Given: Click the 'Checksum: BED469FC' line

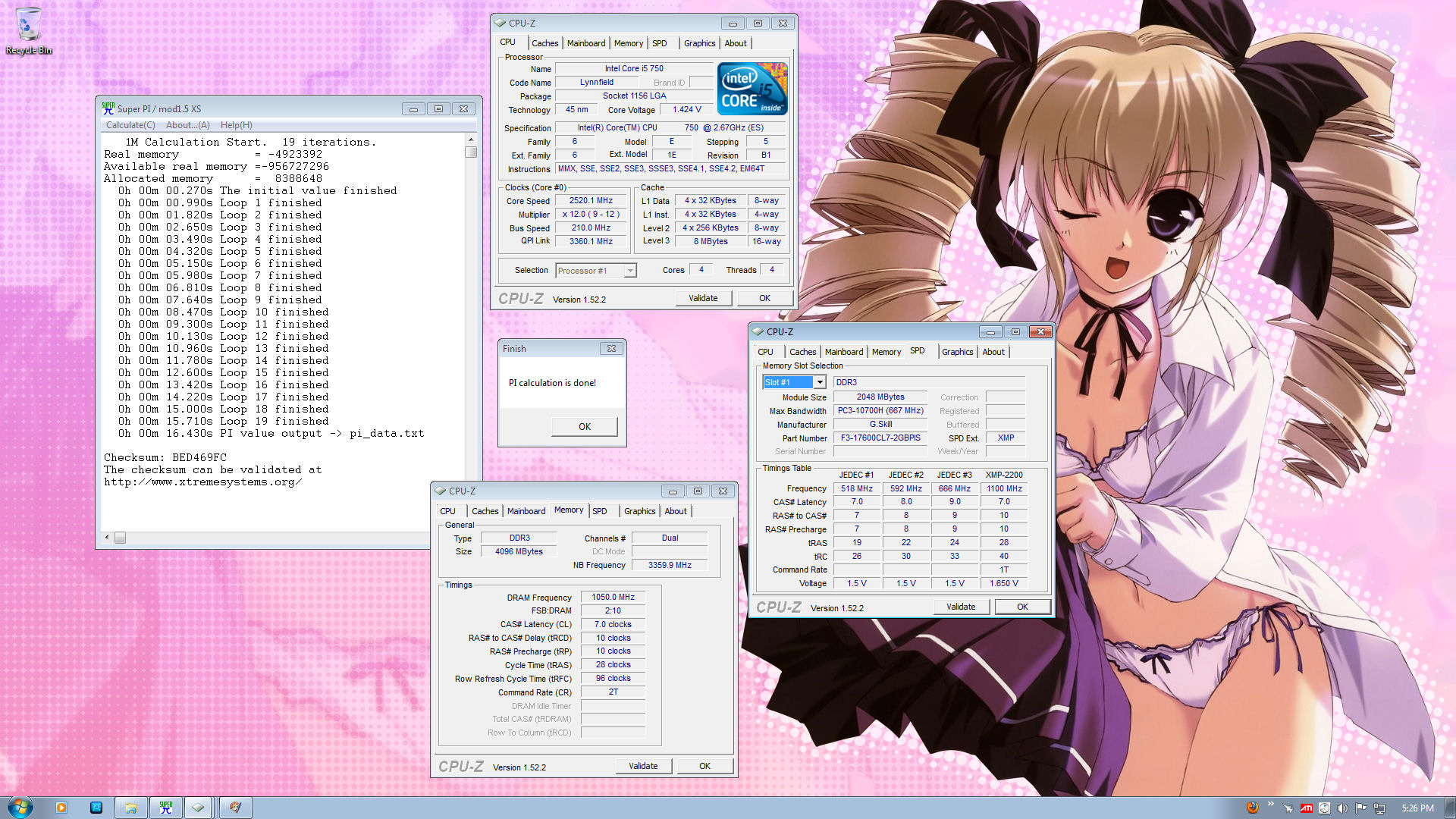Looking at the screenshot, I should (x=165, y=458).
